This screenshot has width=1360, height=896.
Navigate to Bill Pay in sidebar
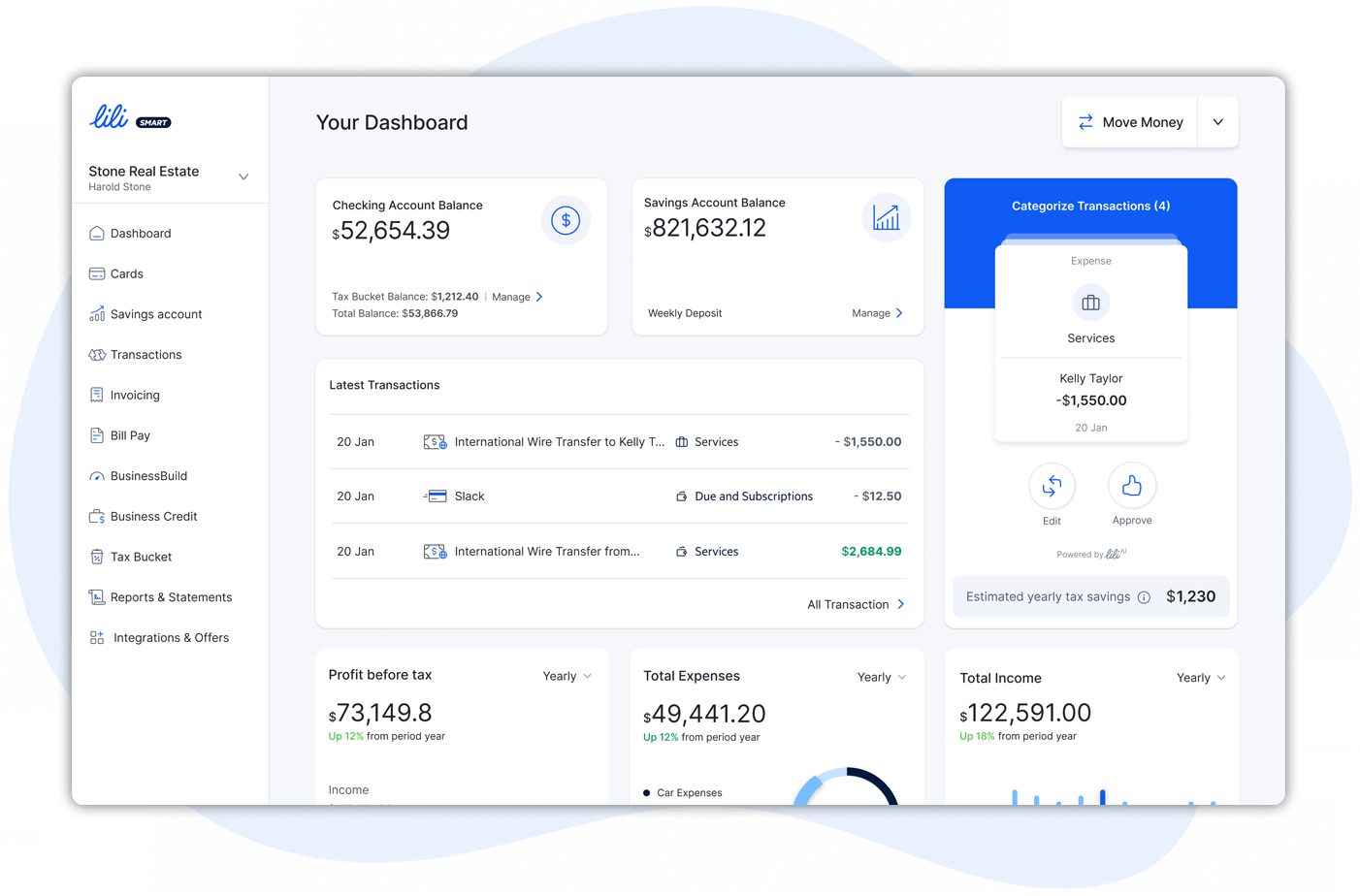coord(130,435)
